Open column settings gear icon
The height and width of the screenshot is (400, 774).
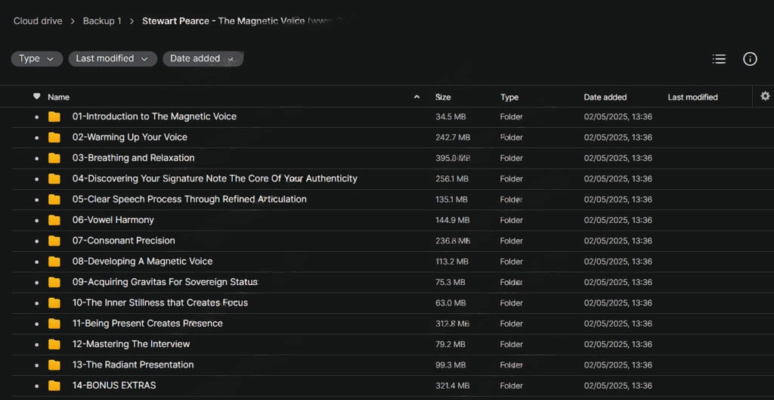pyautogui.click(x=765, y=96)
